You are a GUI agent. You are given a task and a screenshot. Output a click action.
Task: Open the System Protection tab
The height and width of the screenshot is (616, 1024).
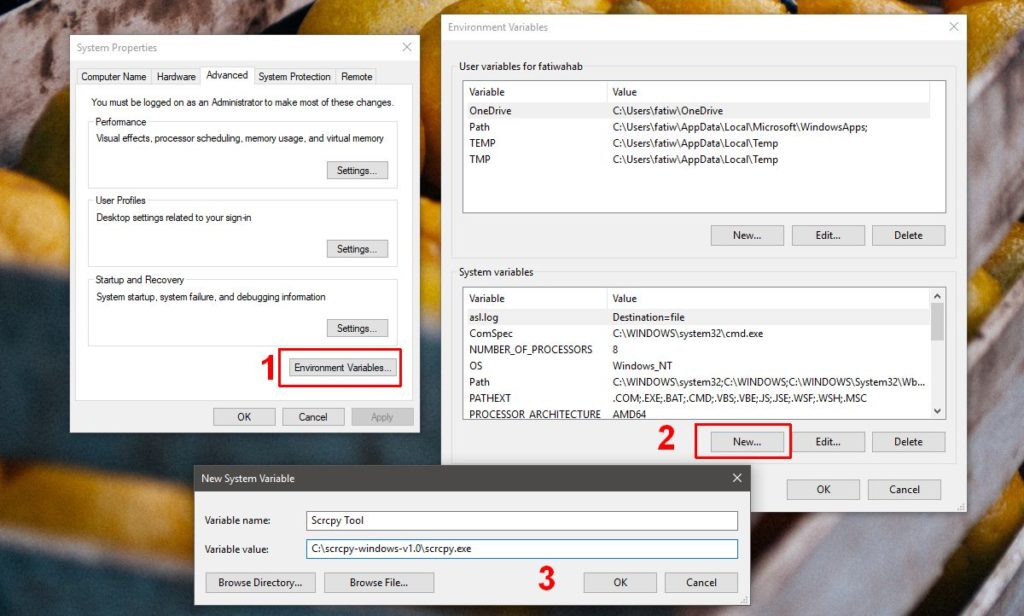point(294,75)
